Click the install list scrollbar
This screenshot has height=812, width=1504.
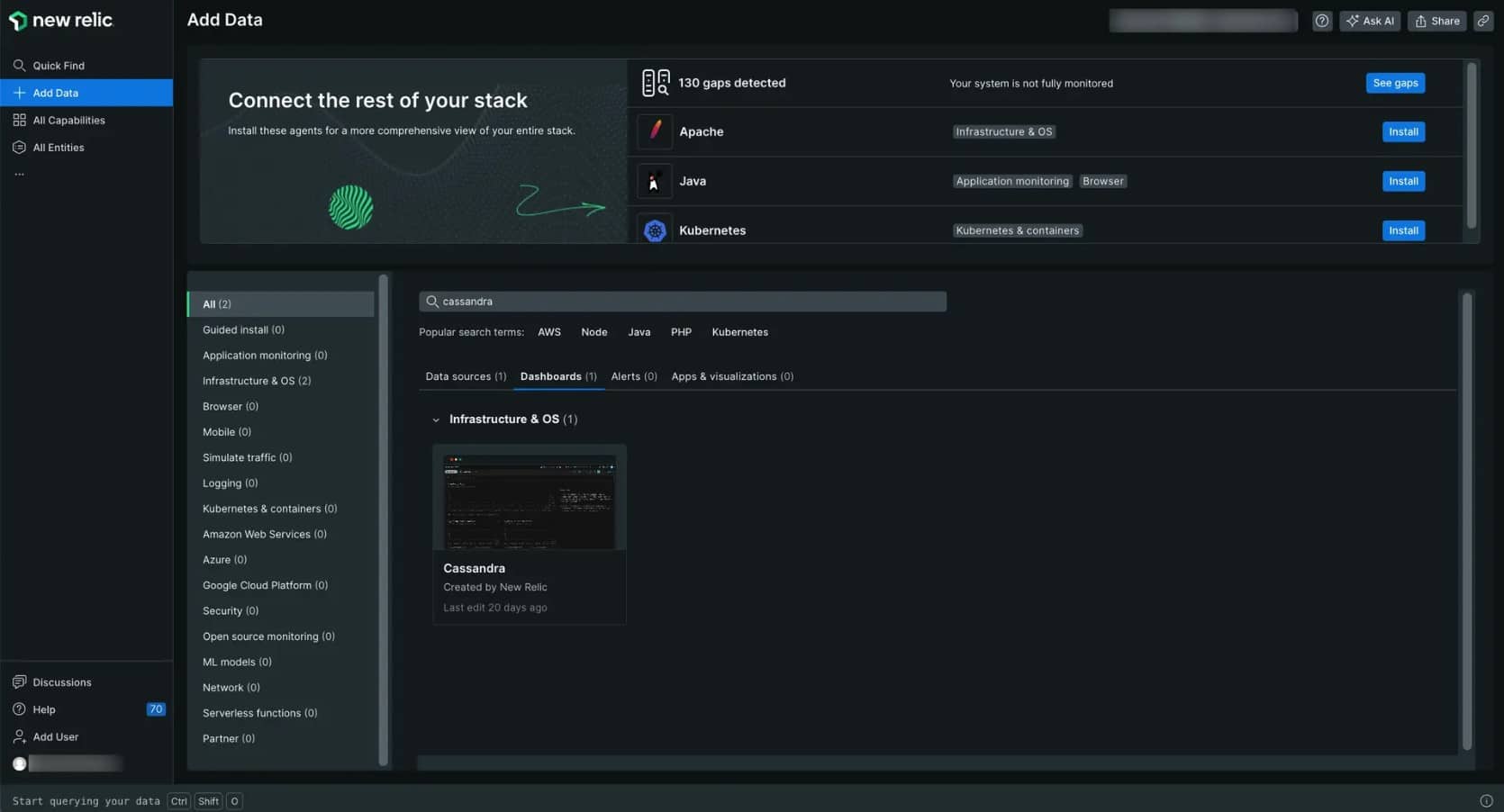1472,144
